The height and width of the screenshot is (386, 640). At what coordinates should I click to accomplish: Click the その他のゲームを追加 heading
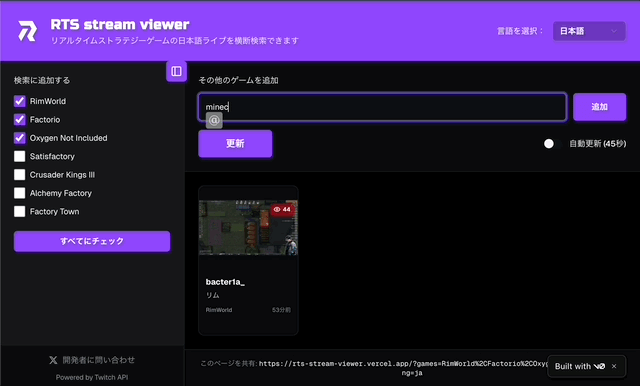click(x=238, y=80)
